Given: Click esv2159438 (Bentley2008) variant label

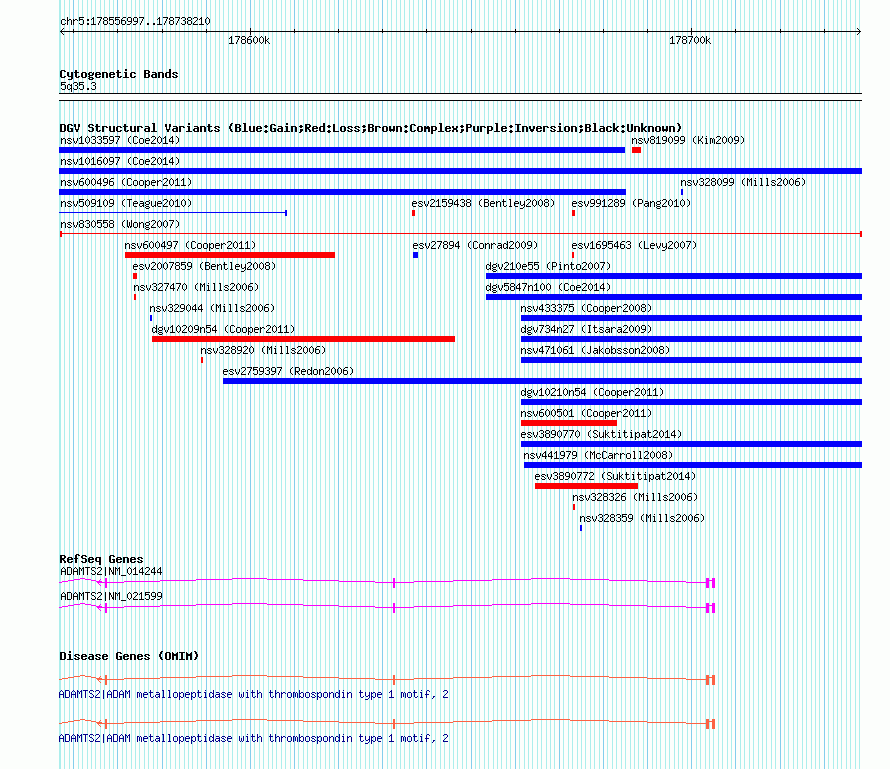Looking at the screenshot, I should pos(483,203).
